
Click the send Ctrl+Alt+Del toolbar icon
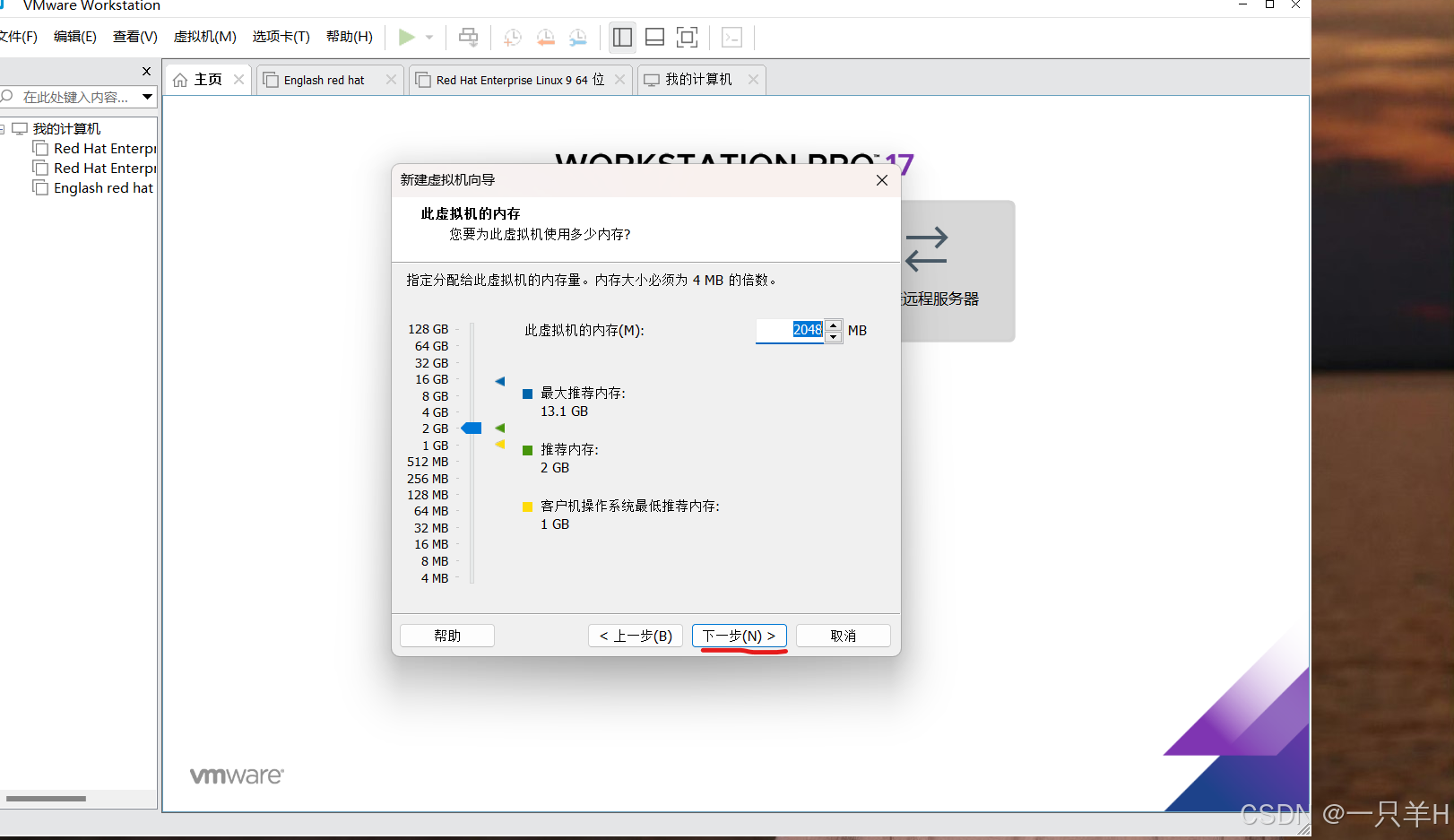[468, 37]
